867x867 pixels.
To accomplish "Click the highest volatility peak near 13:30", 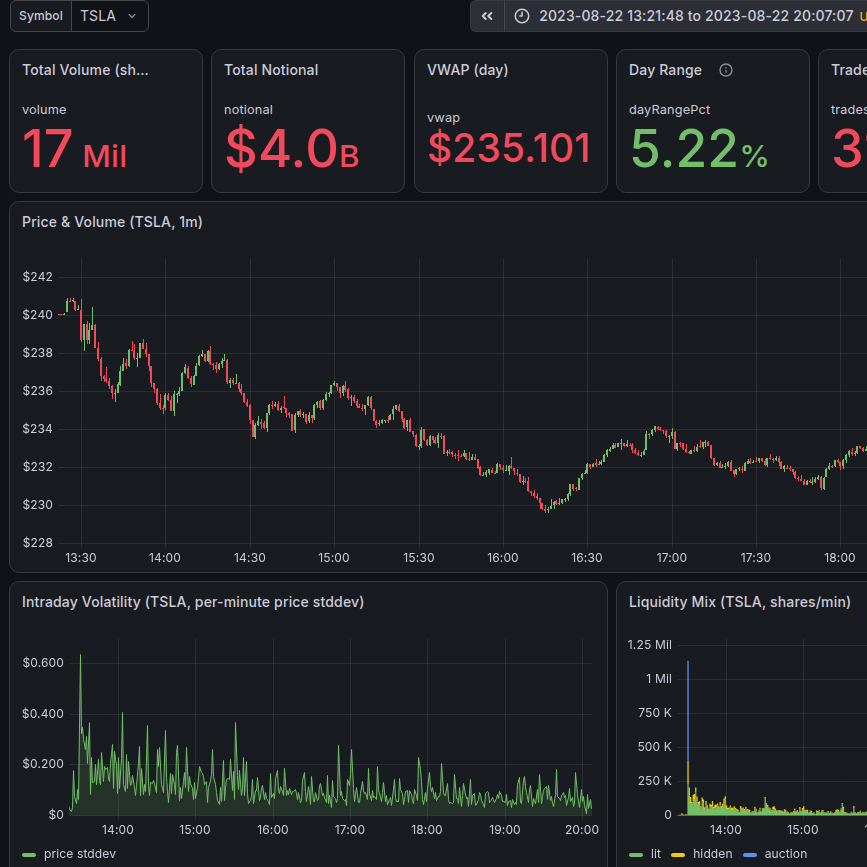I will tap(80, 658).
